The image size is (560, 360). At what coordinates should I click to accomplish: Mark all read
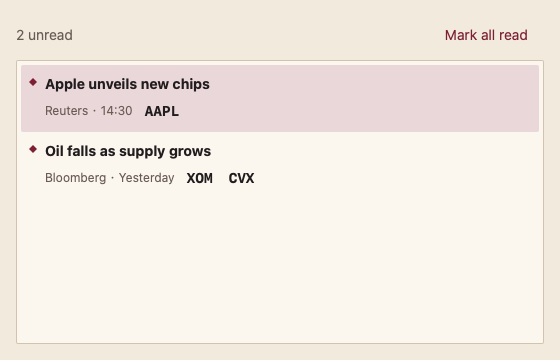486,35
